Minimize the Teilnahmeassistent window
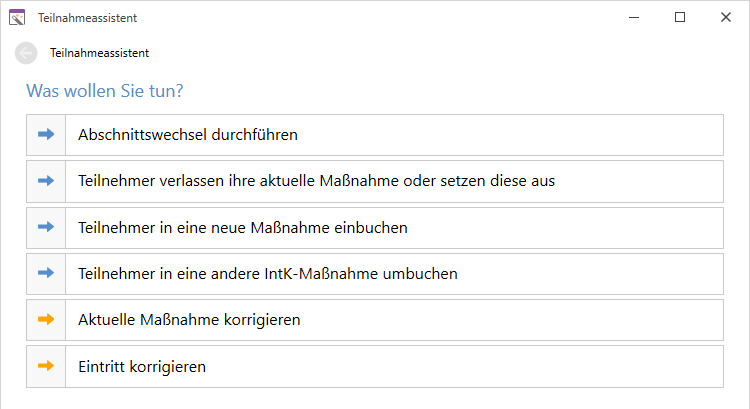750x409 pixels. (634, 17)
